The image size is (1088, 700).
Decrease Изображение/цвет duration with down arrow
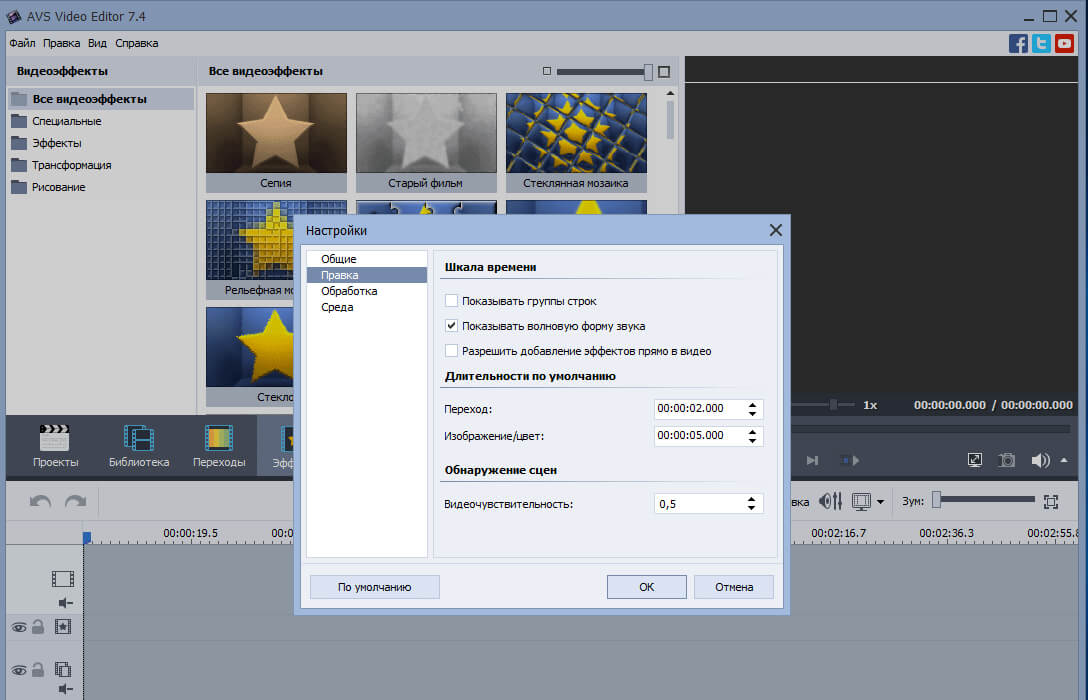752,441
